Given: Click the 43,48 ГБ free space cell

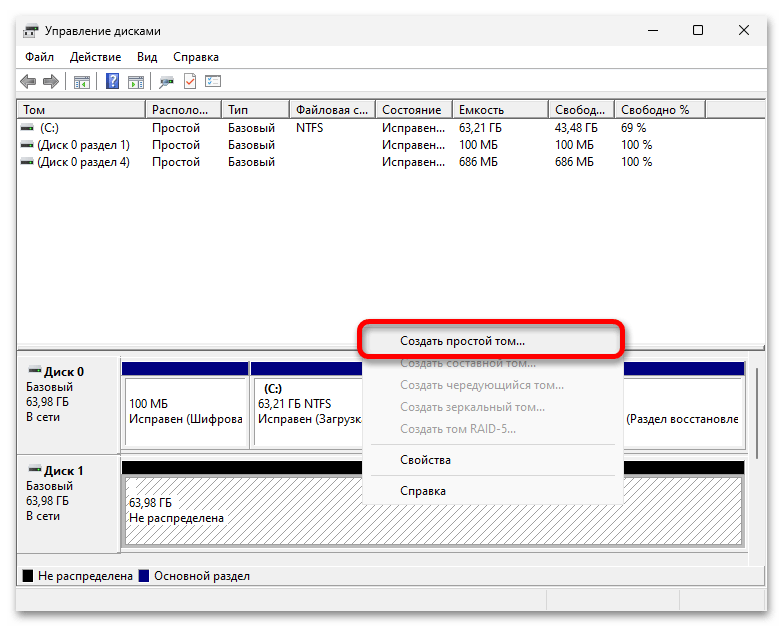Looking at the screenshot, I should (x=576, y=128).
